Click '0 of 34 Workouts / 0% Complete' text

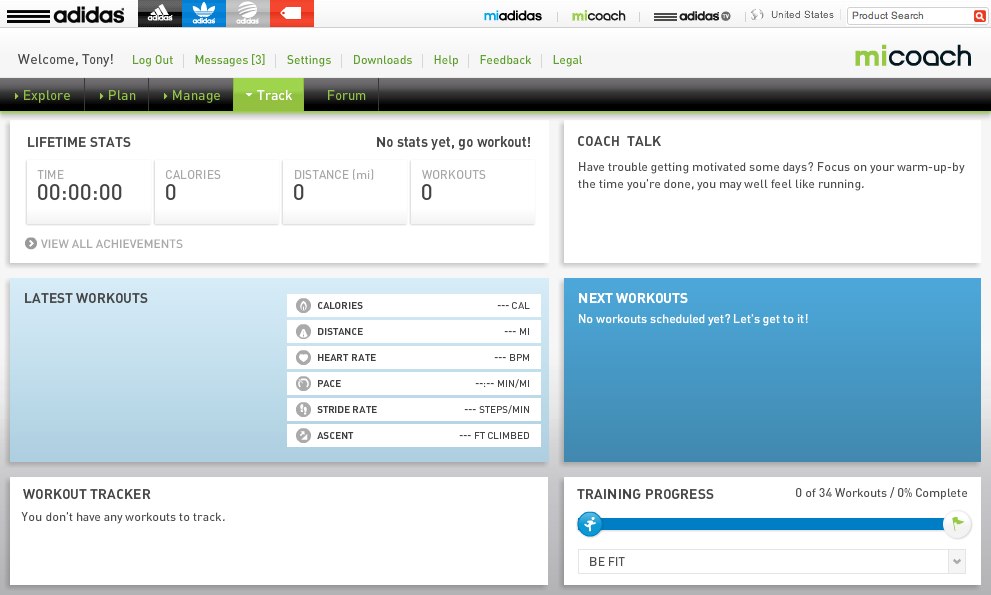881,493
